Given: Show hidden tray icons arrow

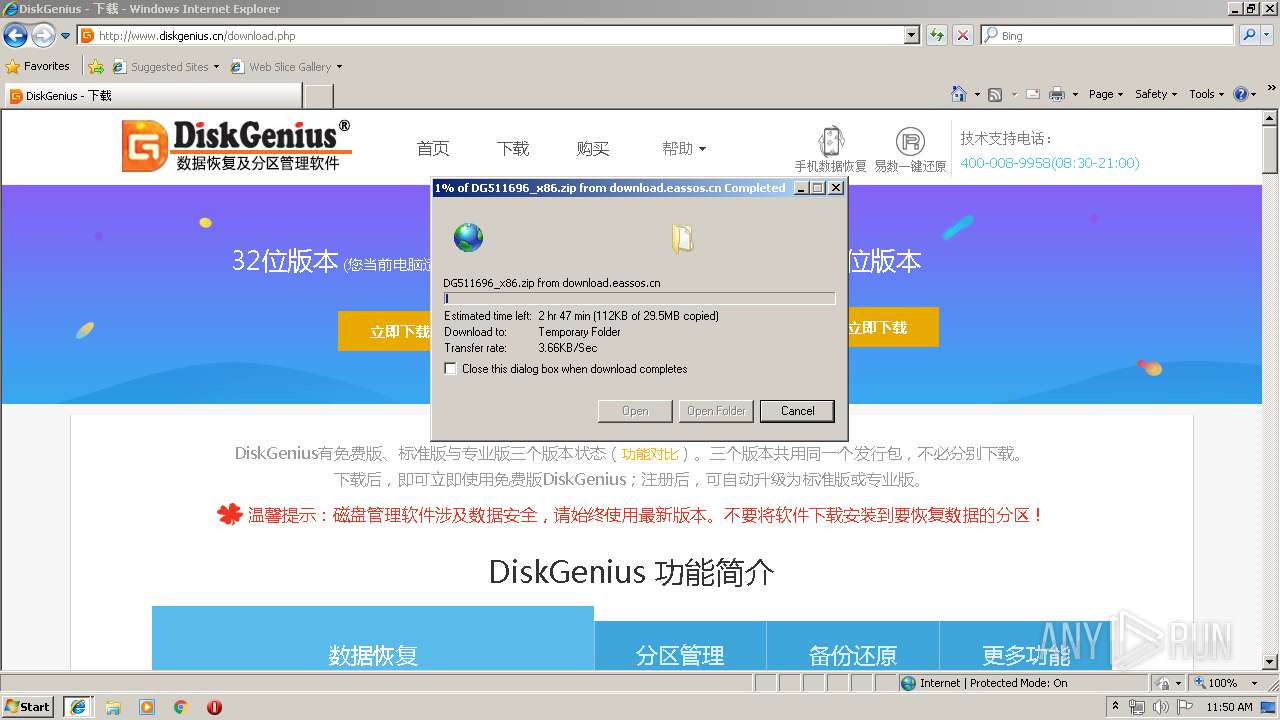Looking at the screenshot, I should coord(1116,707).
